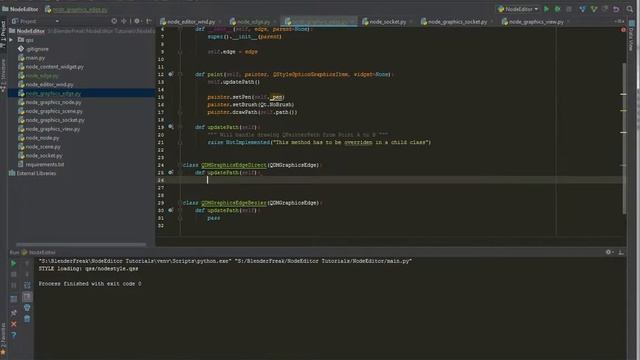
Task: Click the scroll-from-source target icon in the Project panel
Action: [114, 21]
